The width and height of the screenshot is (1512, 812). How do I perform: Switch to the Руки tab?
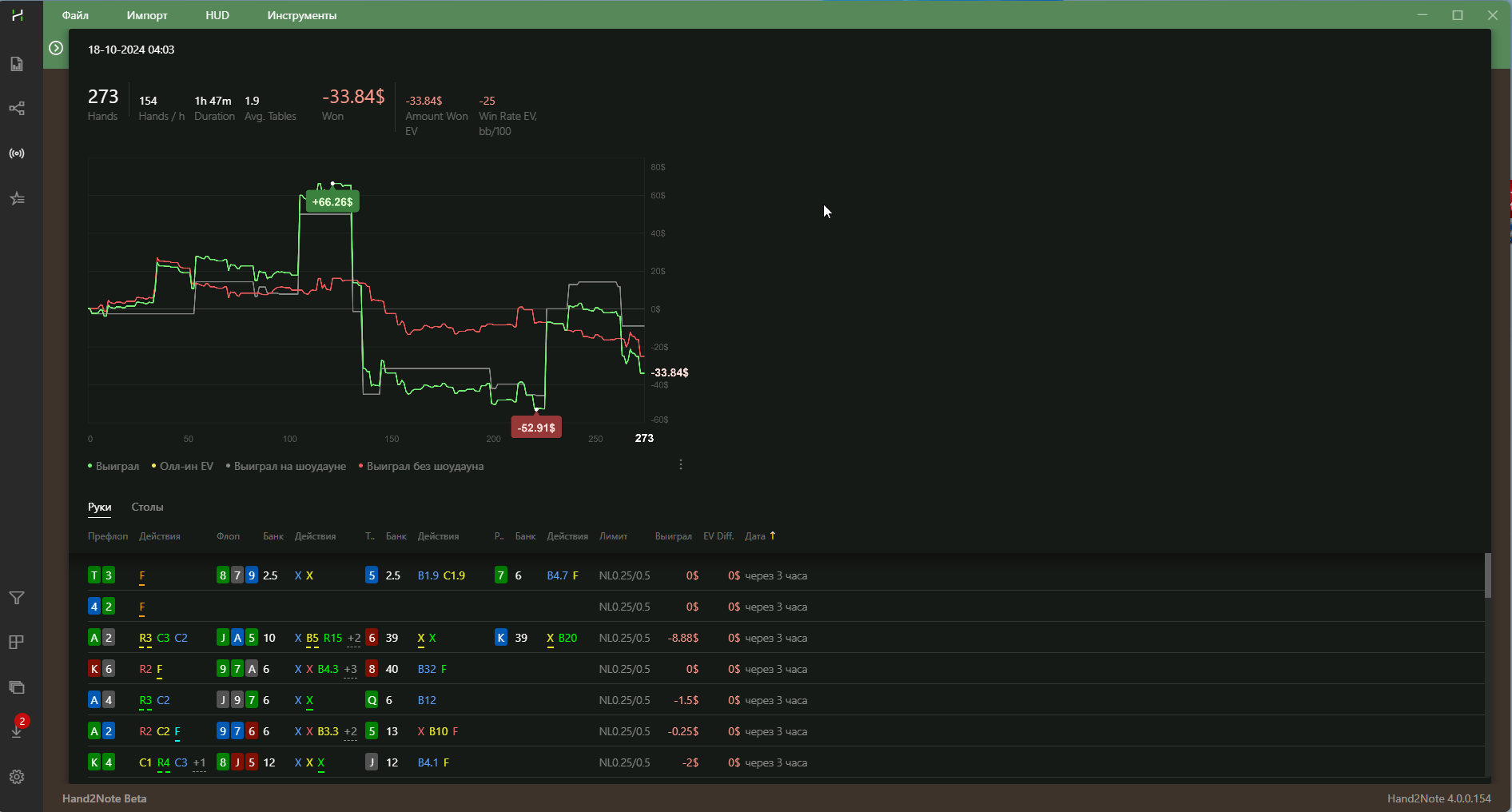point(100,507)
